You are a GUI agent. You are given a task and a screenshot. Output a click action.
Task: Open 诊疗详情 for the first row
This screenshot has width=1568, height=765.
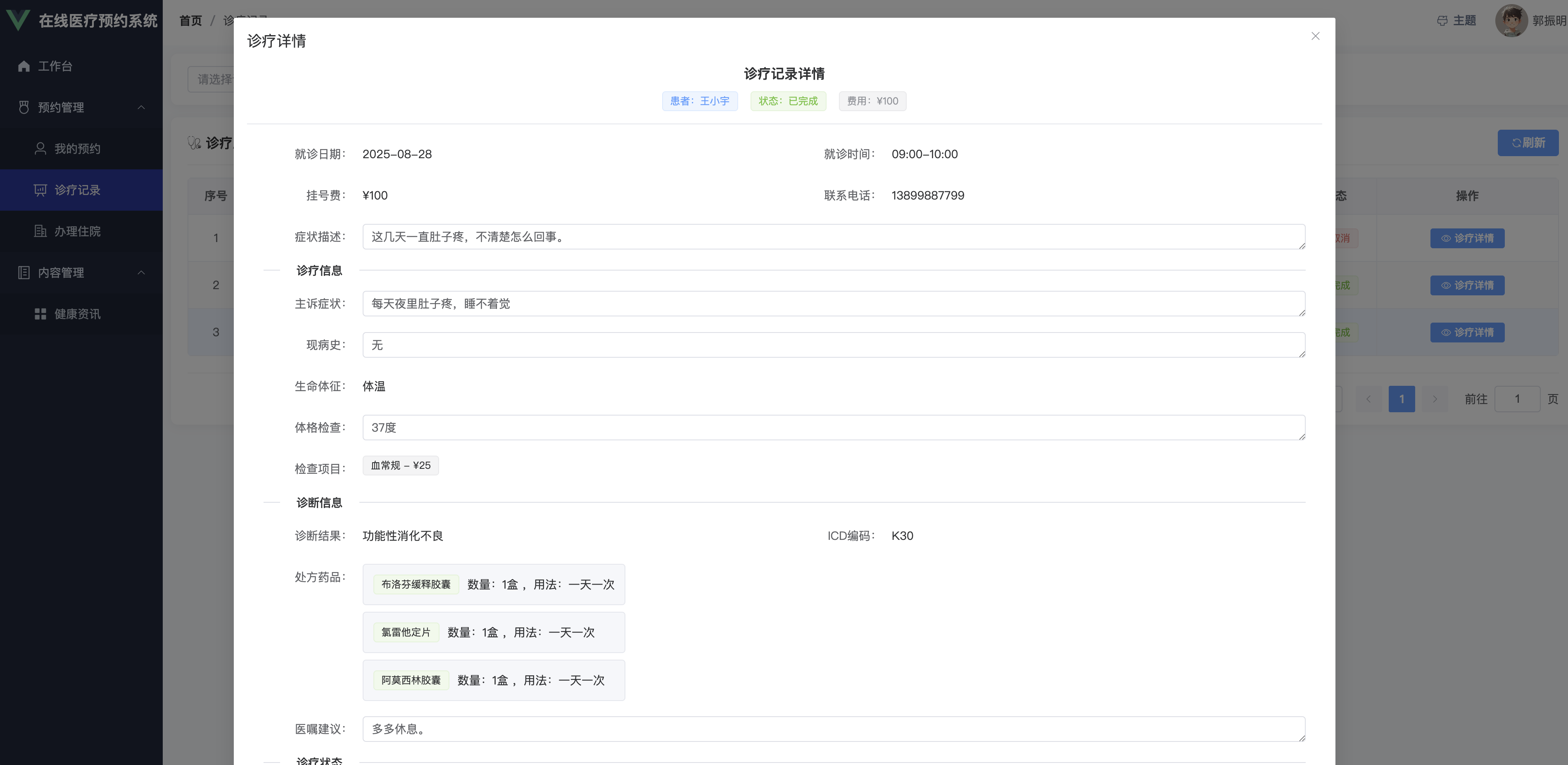(x=1466, y=238)
